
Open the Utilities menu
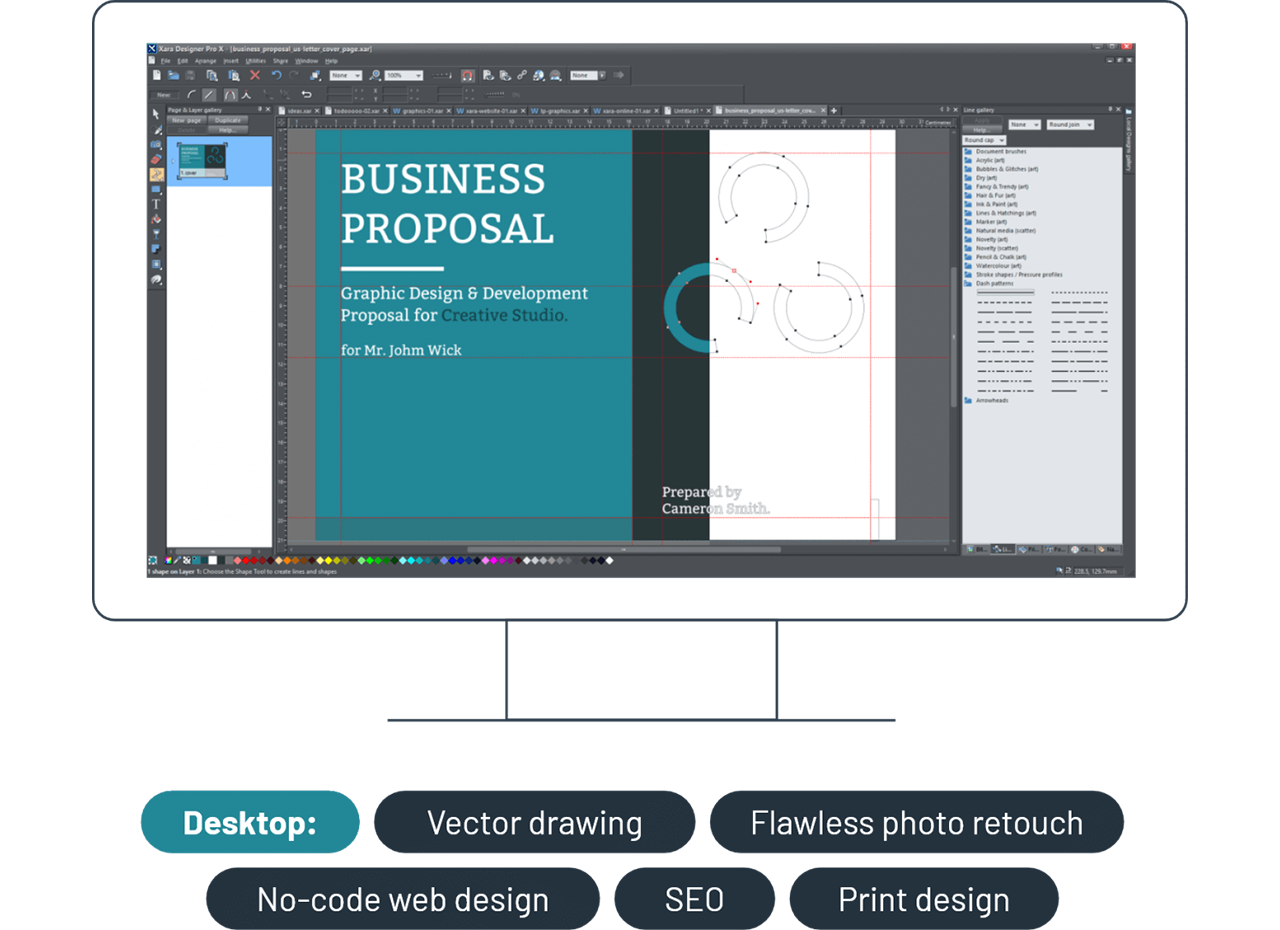257,61
